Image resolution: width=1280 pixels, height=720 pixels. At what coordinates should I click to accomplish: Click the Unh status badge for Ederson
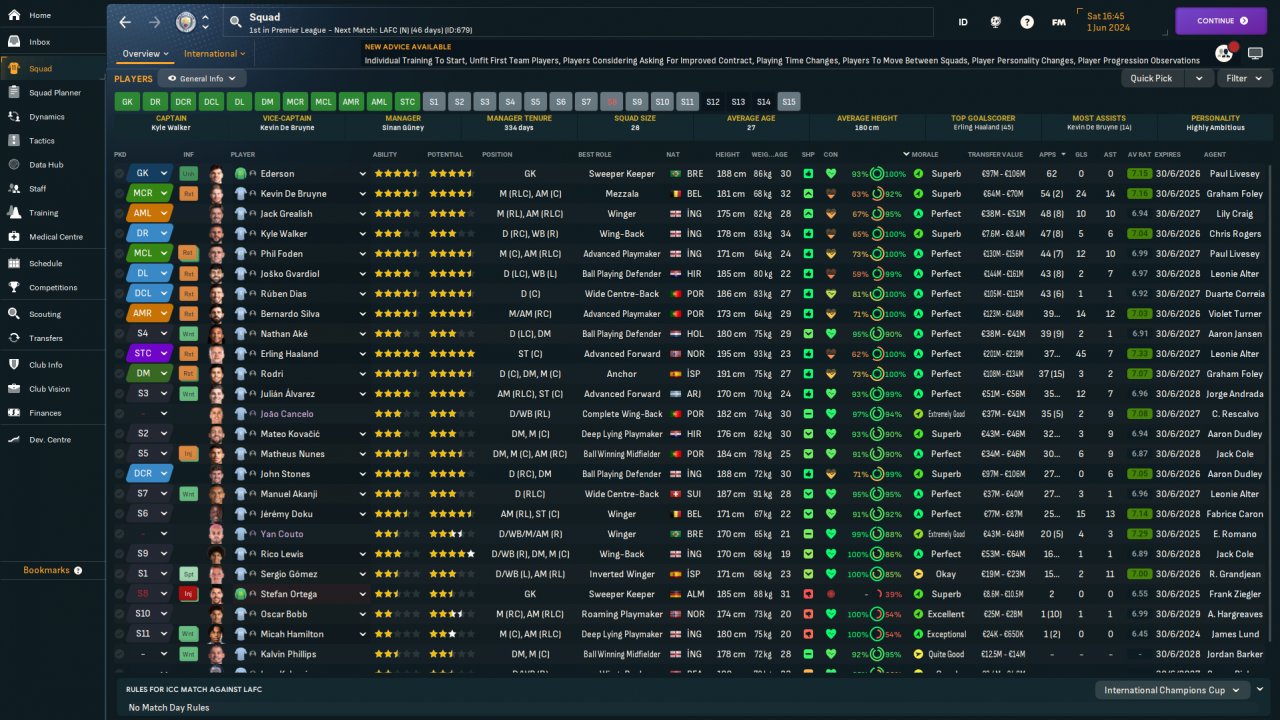click(188, 174)
